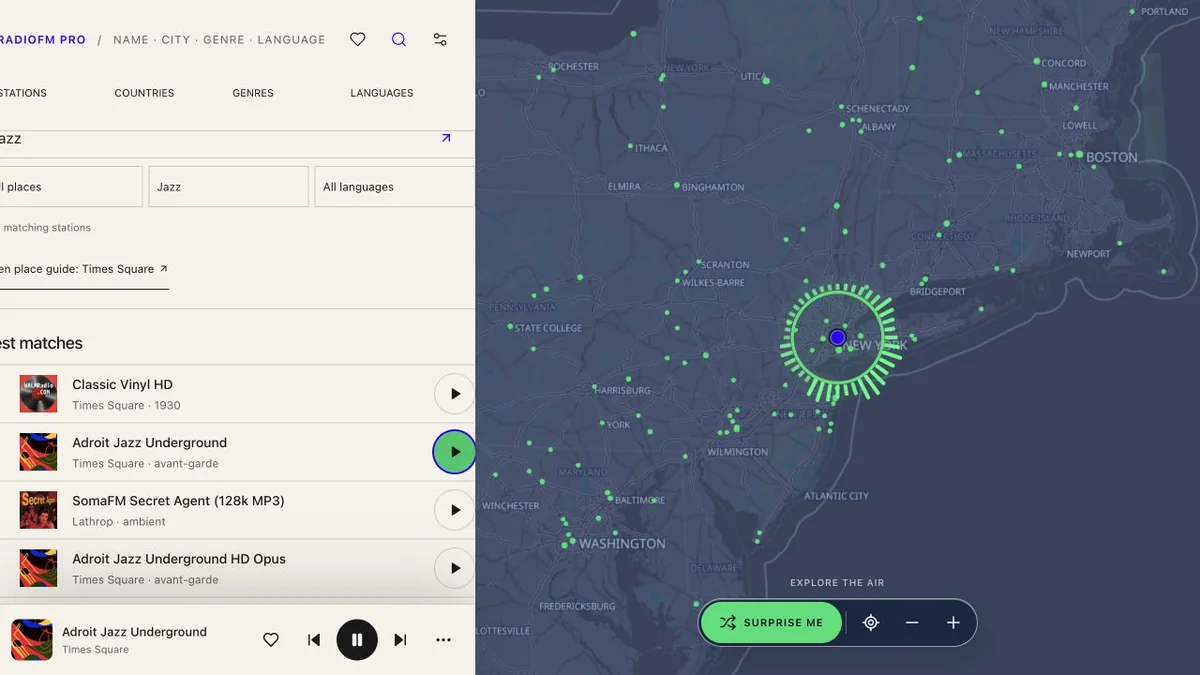The image size is (1200, 675).
Task: Zoom in the map with plus
Action: [x=953, y=622]
